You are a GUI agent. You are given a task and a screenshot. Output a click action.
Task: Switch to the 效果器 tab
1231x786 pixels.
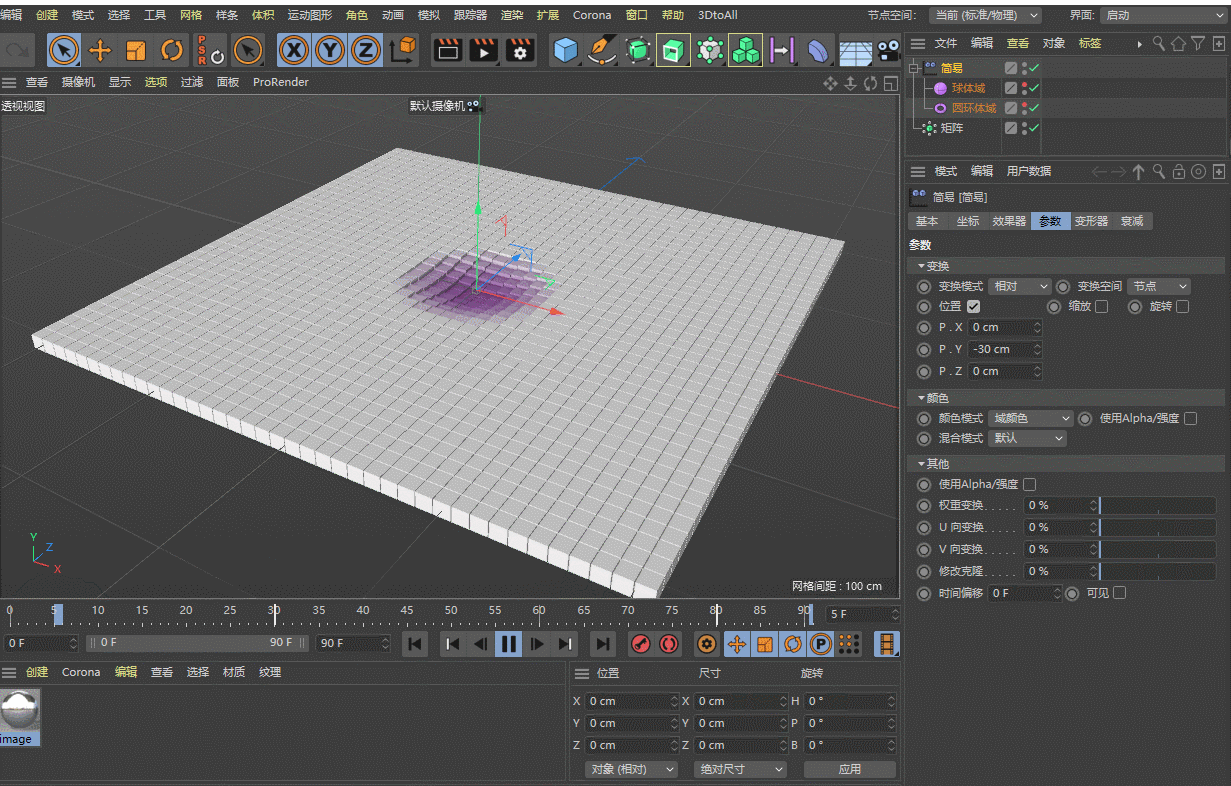pos(1009,221)
